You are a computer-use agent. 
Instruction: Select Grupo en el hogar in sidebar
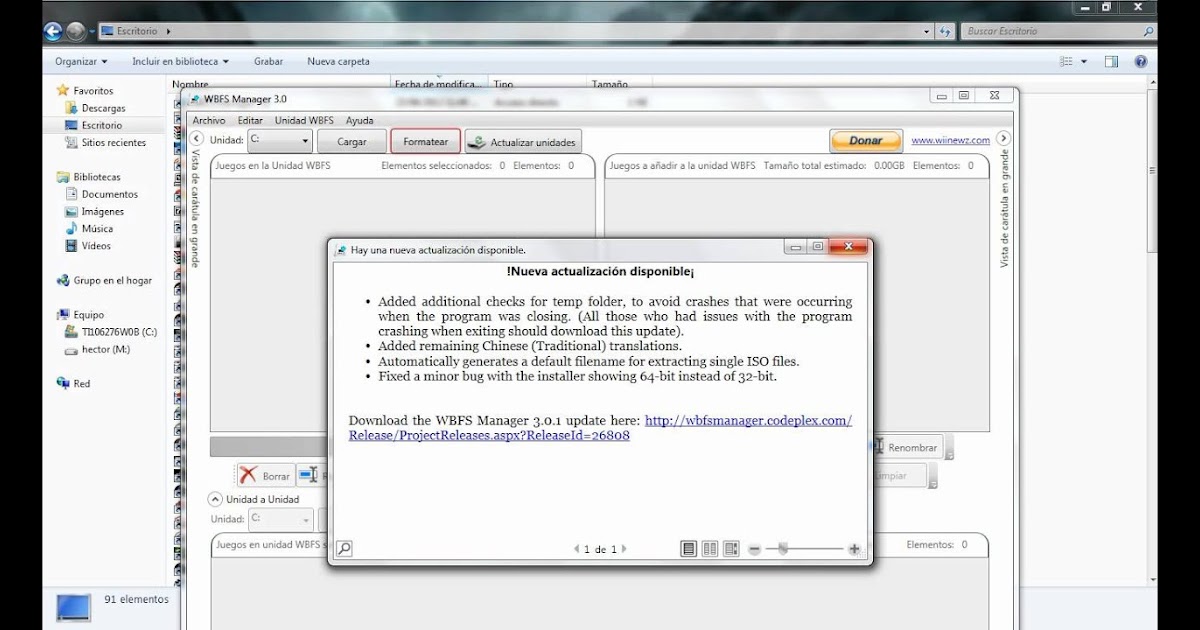point(112,280)
